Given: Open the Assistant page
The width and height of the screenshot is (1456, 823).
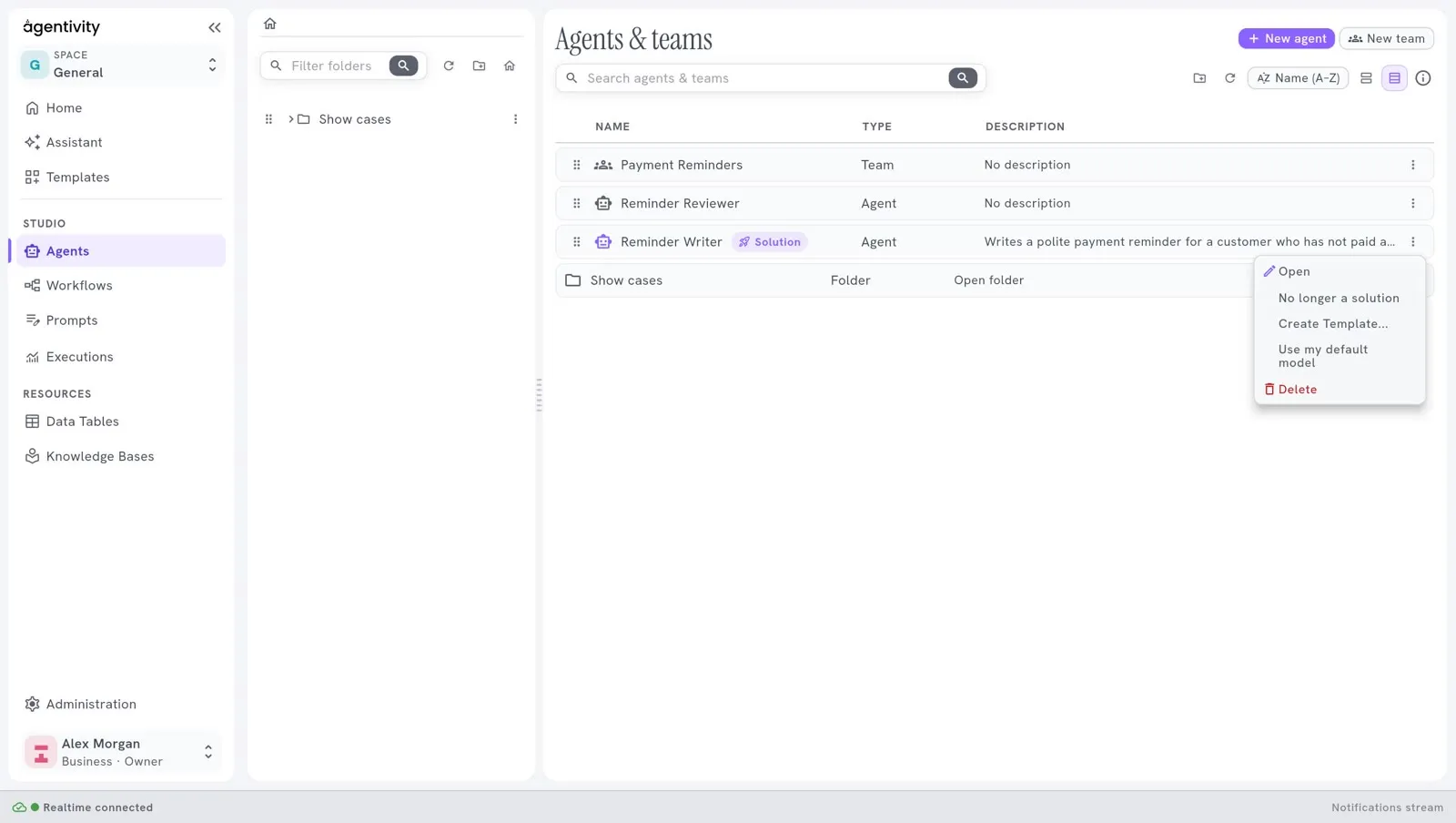Looking at the screenshot, I should [x=121, y=142].
